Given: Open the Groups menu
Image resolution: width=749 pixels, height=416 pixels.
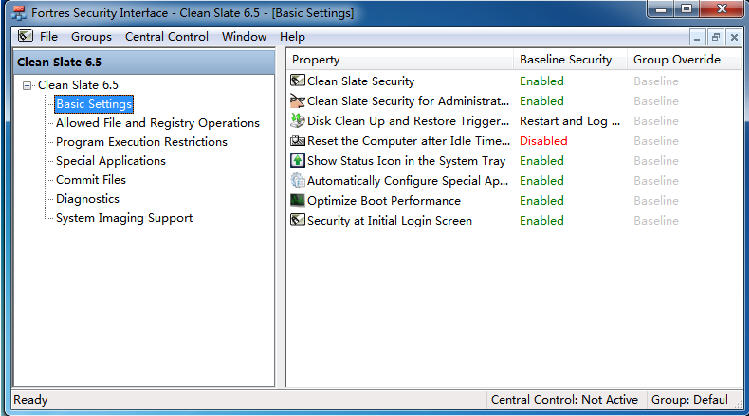Looking at the screenshot, I should click(x=91, y=37).
